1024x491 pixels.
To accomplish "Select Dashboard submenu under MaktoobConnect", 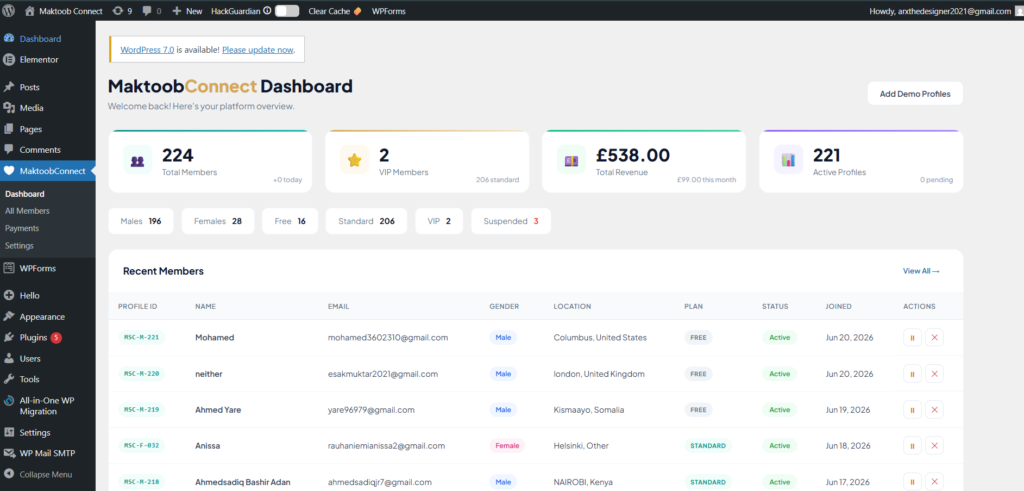I will [x=25, y=194].
